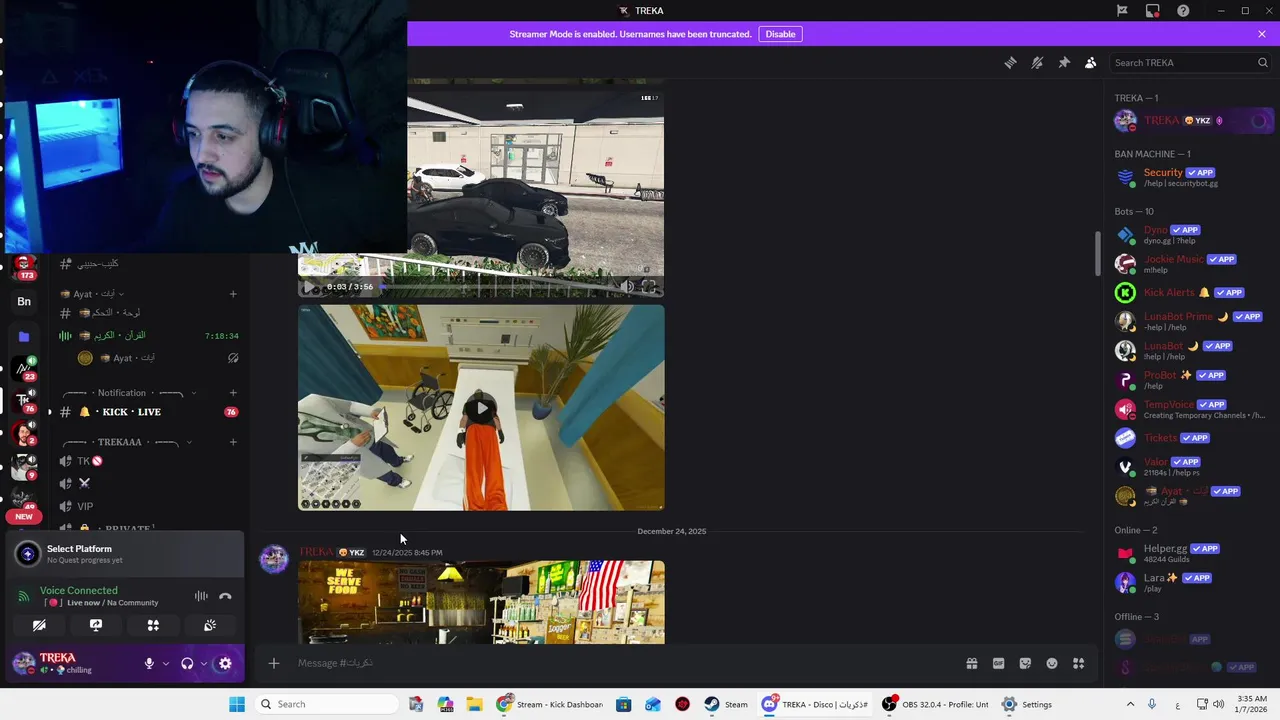This screenshot has width=1280, height=720.
Task: Open the screen share button
Action: click(96, 625)
